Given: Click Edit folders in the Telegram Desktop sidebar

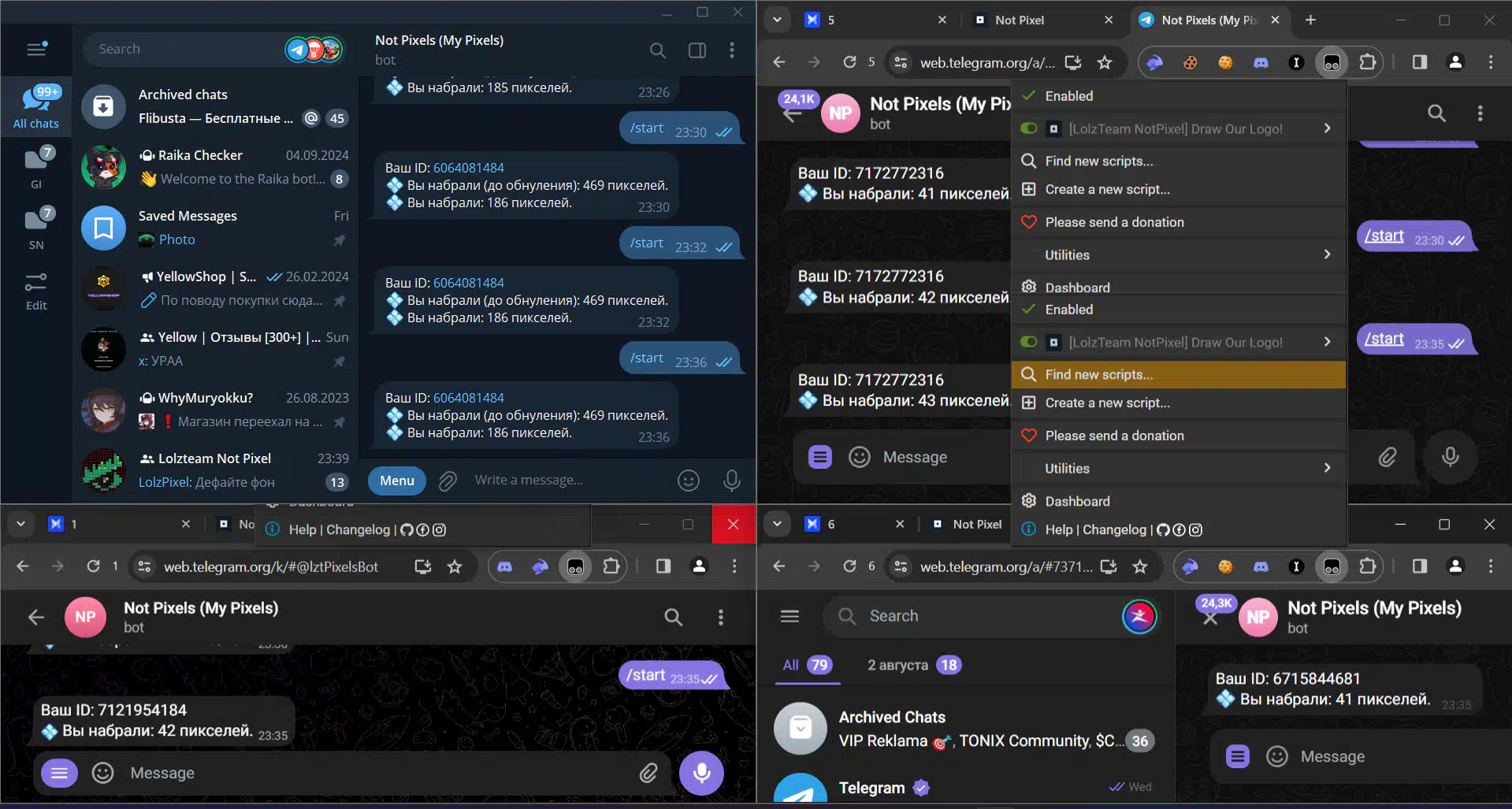Looking at the screenshot, I should point(36,290).
